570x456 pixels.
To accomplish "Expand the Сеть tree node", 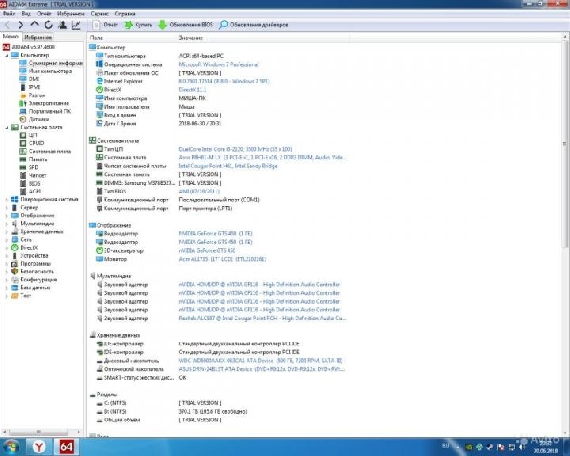I will coord(7,239).
